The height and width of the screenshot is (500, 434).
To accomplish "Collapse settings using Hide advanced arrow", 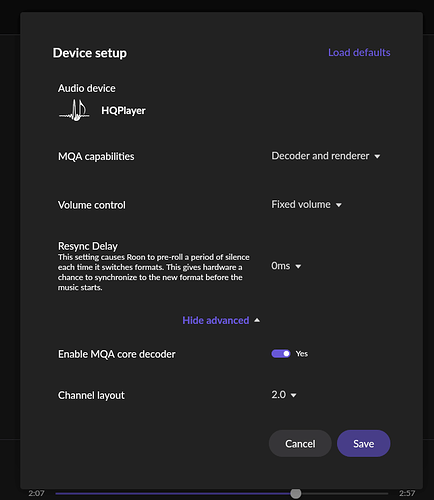I will (257, 320).
